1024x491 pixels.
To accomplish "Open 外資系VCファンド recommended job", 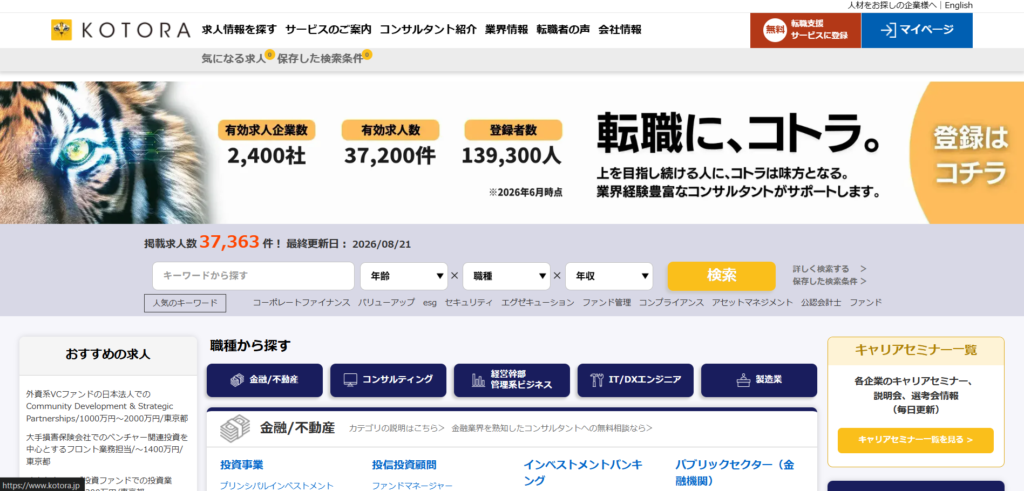I will 107,405.
